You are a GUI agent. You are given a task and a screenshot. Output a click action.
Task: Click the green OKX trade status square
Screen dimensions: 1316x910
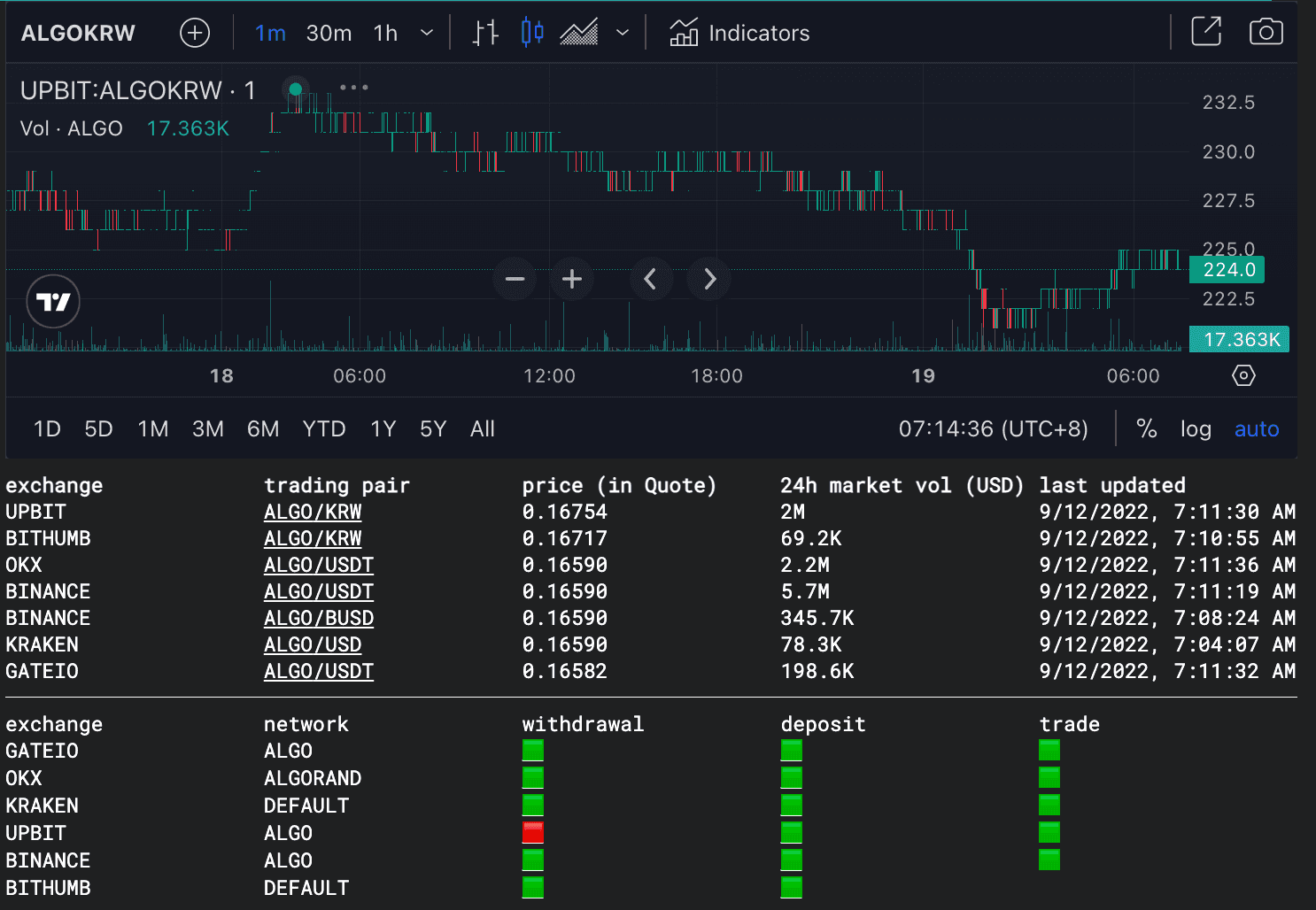coord(1049,777)
